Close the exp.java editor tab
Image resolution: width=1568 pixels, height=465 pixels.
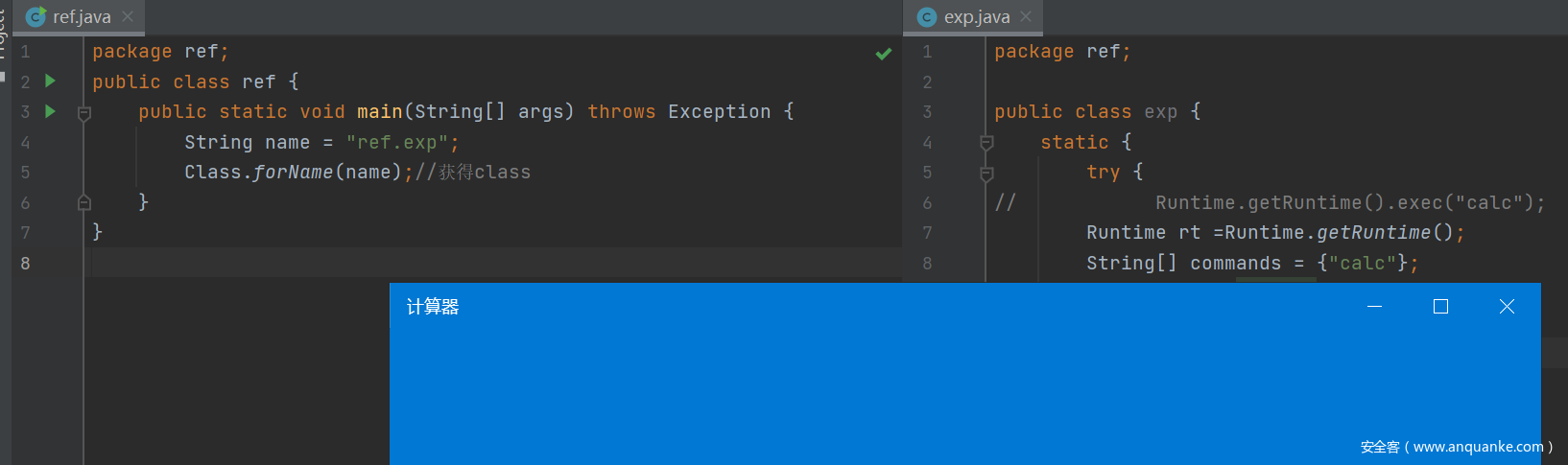pos(1026,16)
